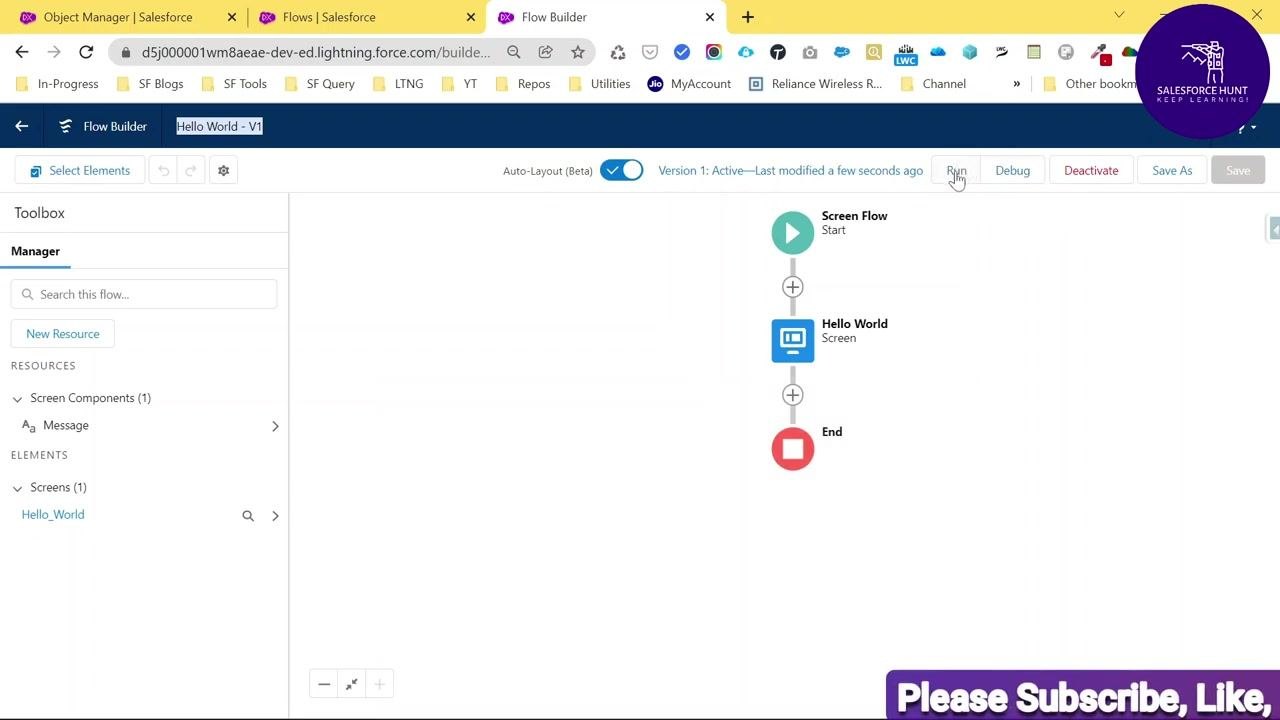The height and width of the screenshot is (720, 1280).
Task: Zoom in the canvas with plus button
Action: coord(379,685)
